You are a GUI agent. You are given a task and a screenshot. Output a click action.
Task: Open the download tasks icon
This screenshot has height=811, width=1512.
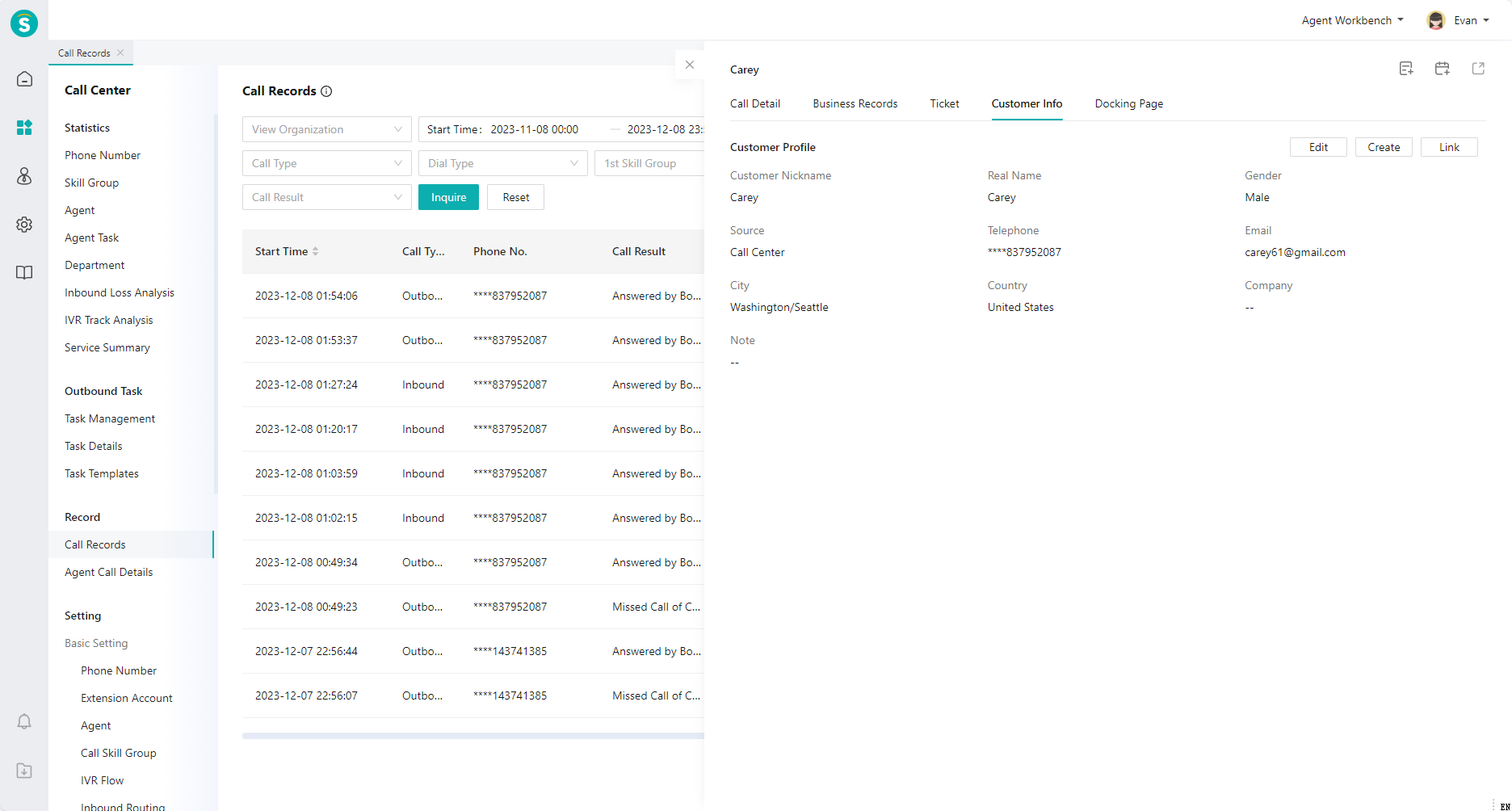[24, 771]
